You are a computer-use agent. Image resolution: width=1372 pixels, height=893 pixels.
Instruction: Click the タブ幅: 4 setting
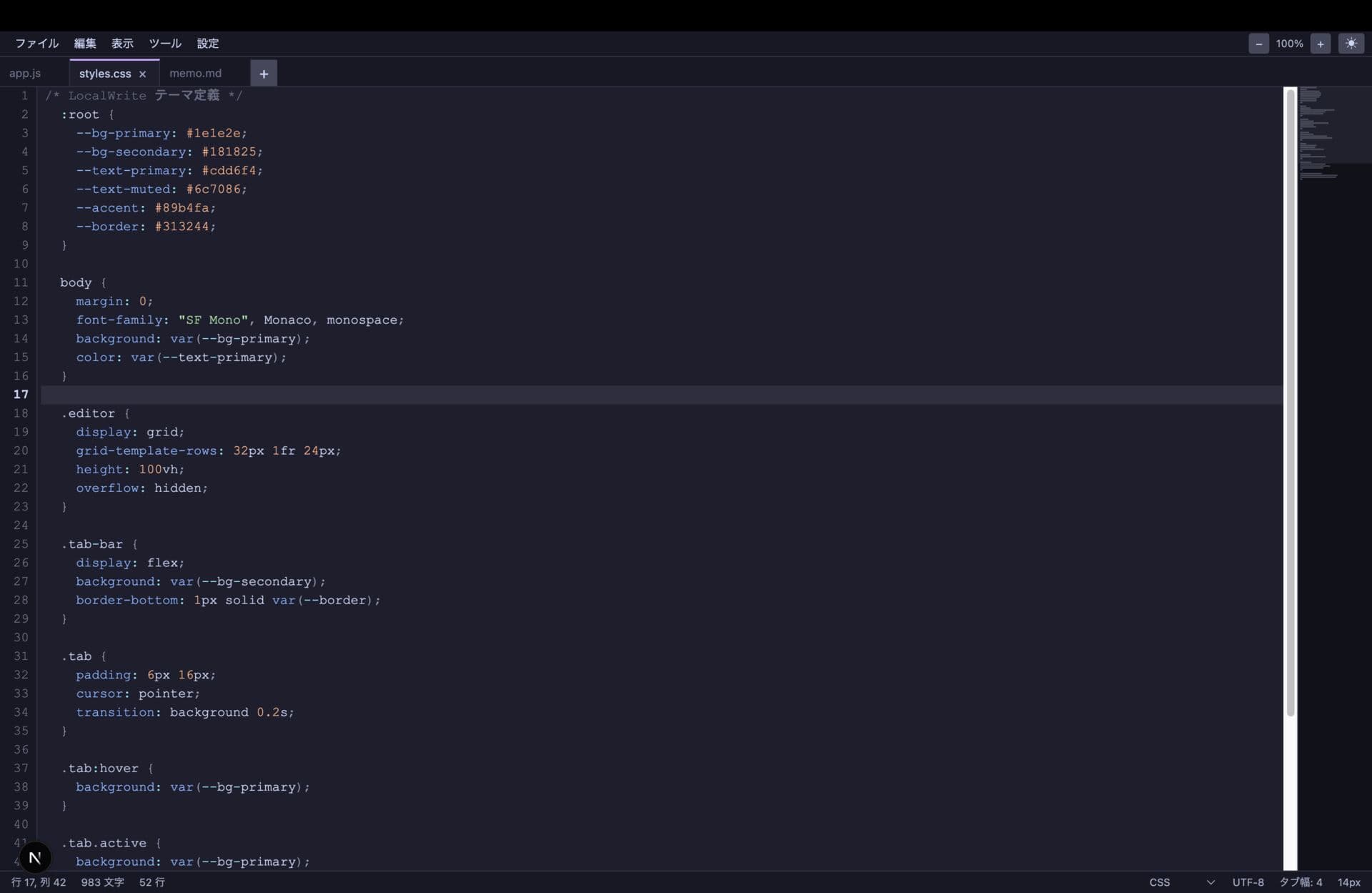click(x=1301, y=882)
